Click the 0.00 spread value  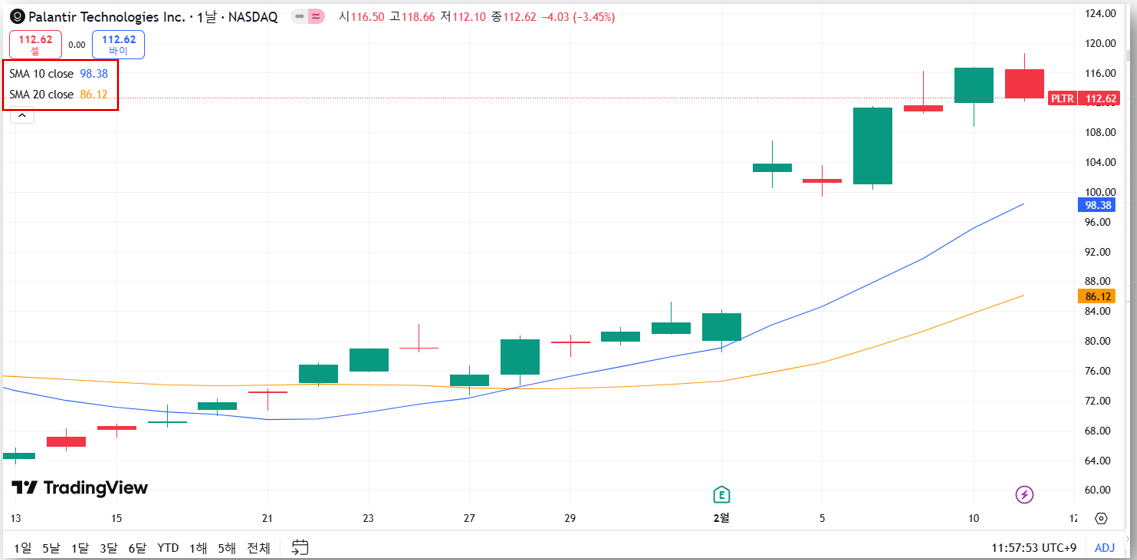77,44
